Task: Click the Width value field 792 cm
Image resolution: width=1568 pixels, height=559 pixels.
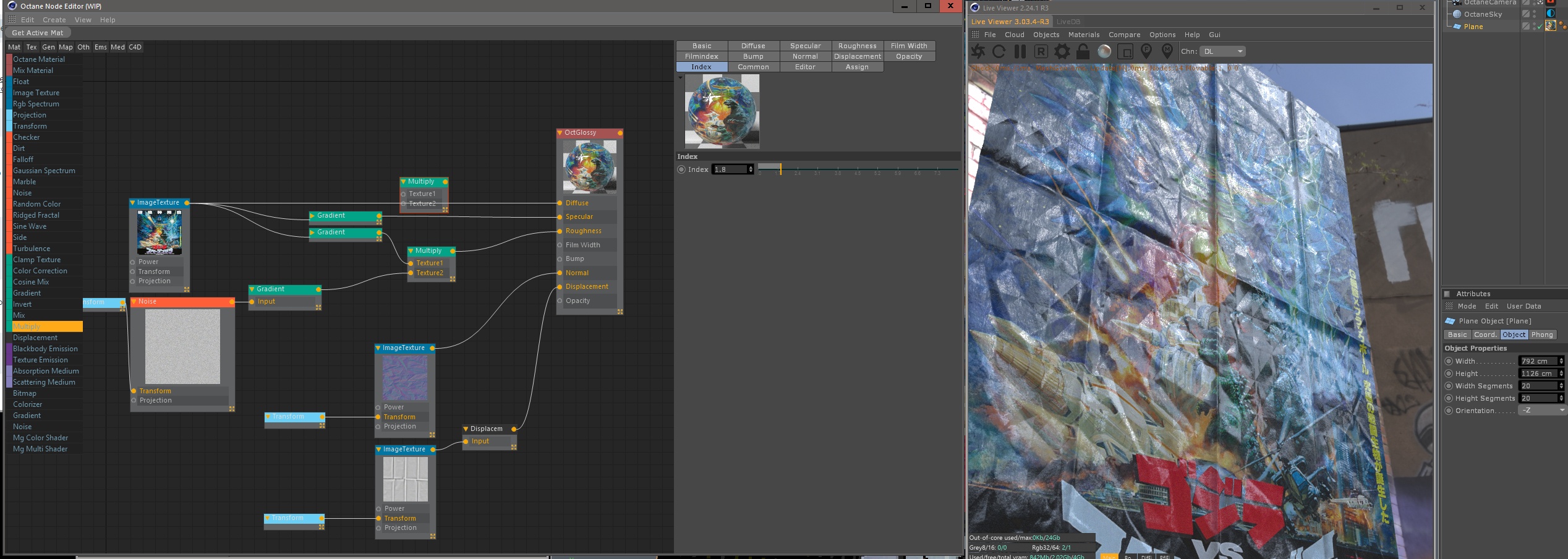Action: [1538, 361]
